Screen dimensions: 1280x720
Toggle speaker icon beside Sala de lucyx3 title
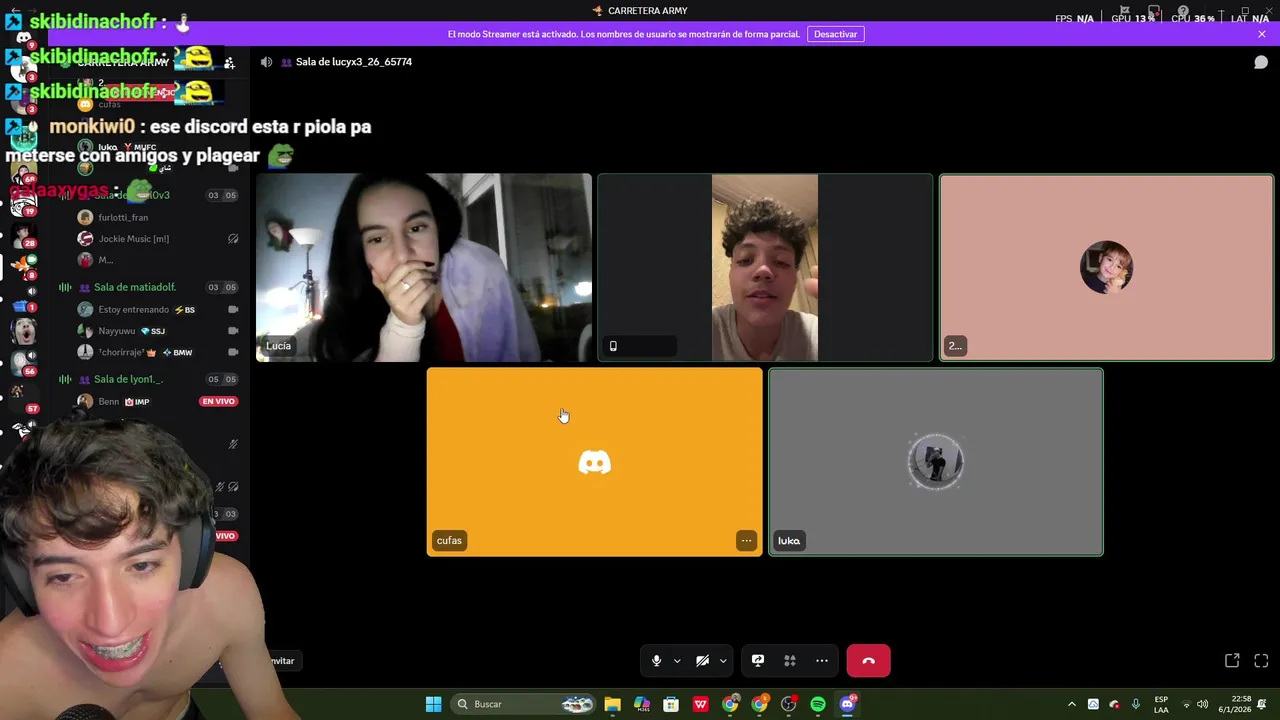(266, 62)
